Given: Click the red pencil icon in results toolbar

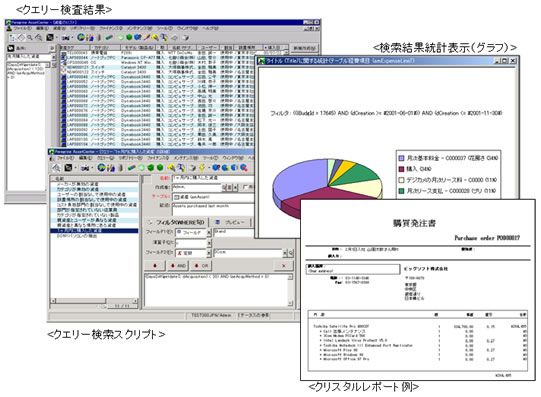Looking at the screenshot, I should (147, 37).
